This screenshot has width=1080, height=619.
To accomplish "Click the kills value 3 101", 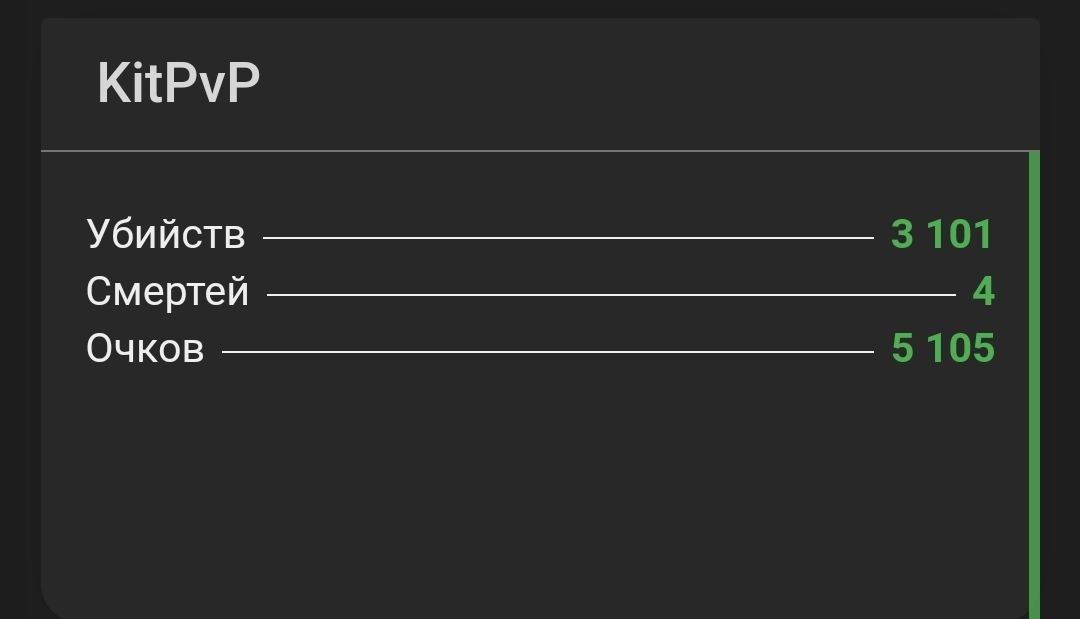I will pos(941,234).
